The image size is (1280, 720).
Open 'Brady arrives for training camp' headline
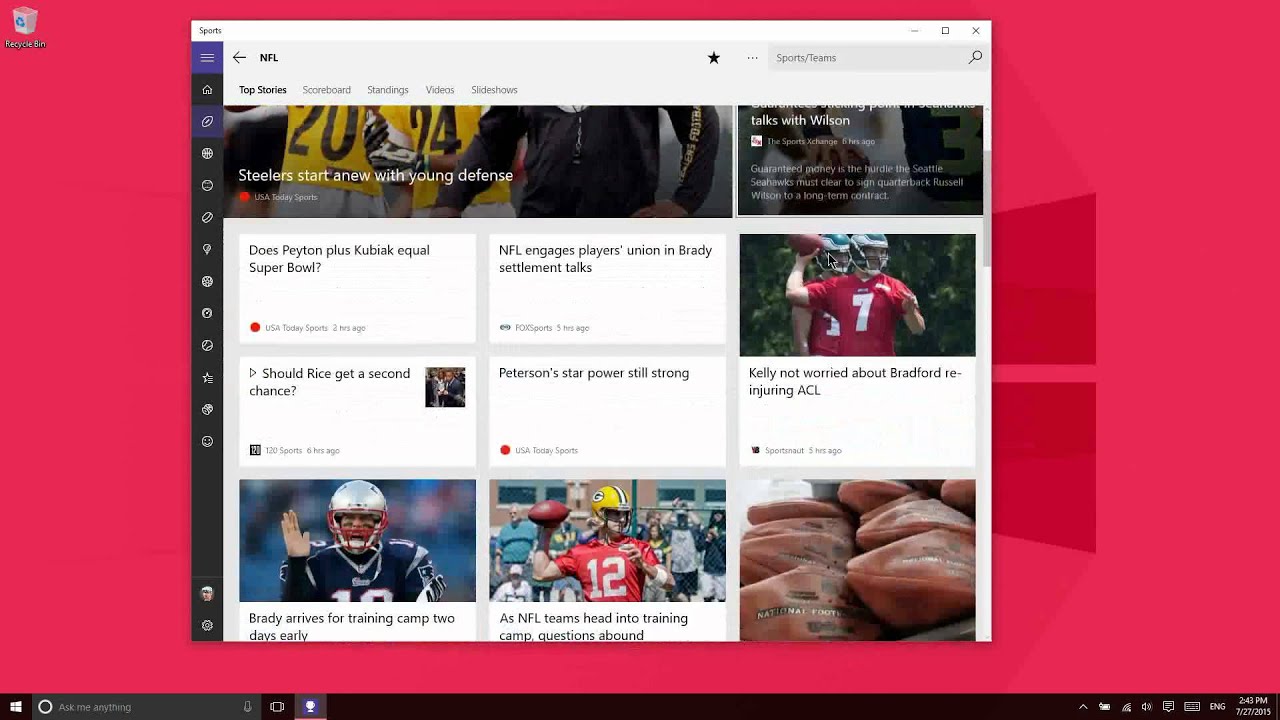coord(352,626)
